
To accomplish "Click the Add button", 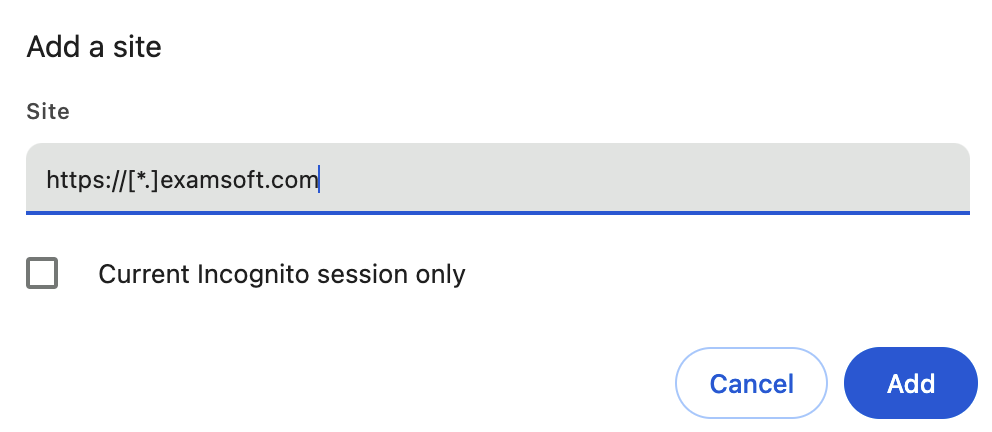I will pos(910,384).
